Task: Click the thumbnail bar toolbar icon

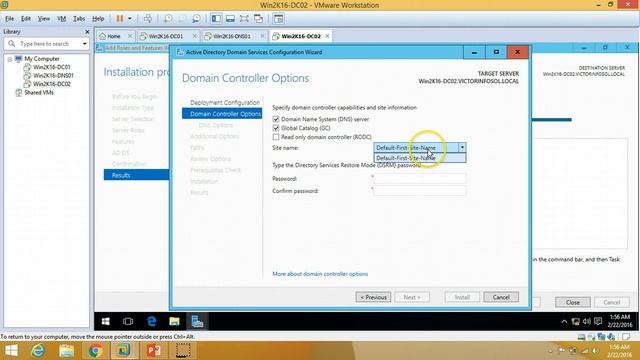Action: 230,18
